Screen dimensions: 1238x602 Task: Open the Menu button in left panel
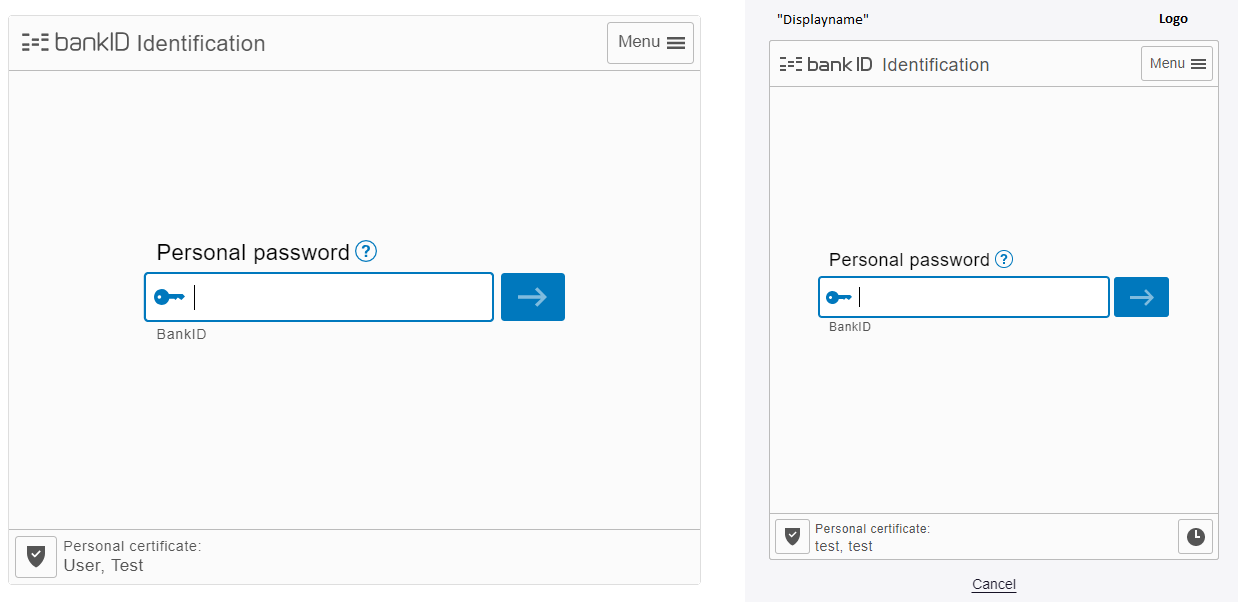(650, 43)
